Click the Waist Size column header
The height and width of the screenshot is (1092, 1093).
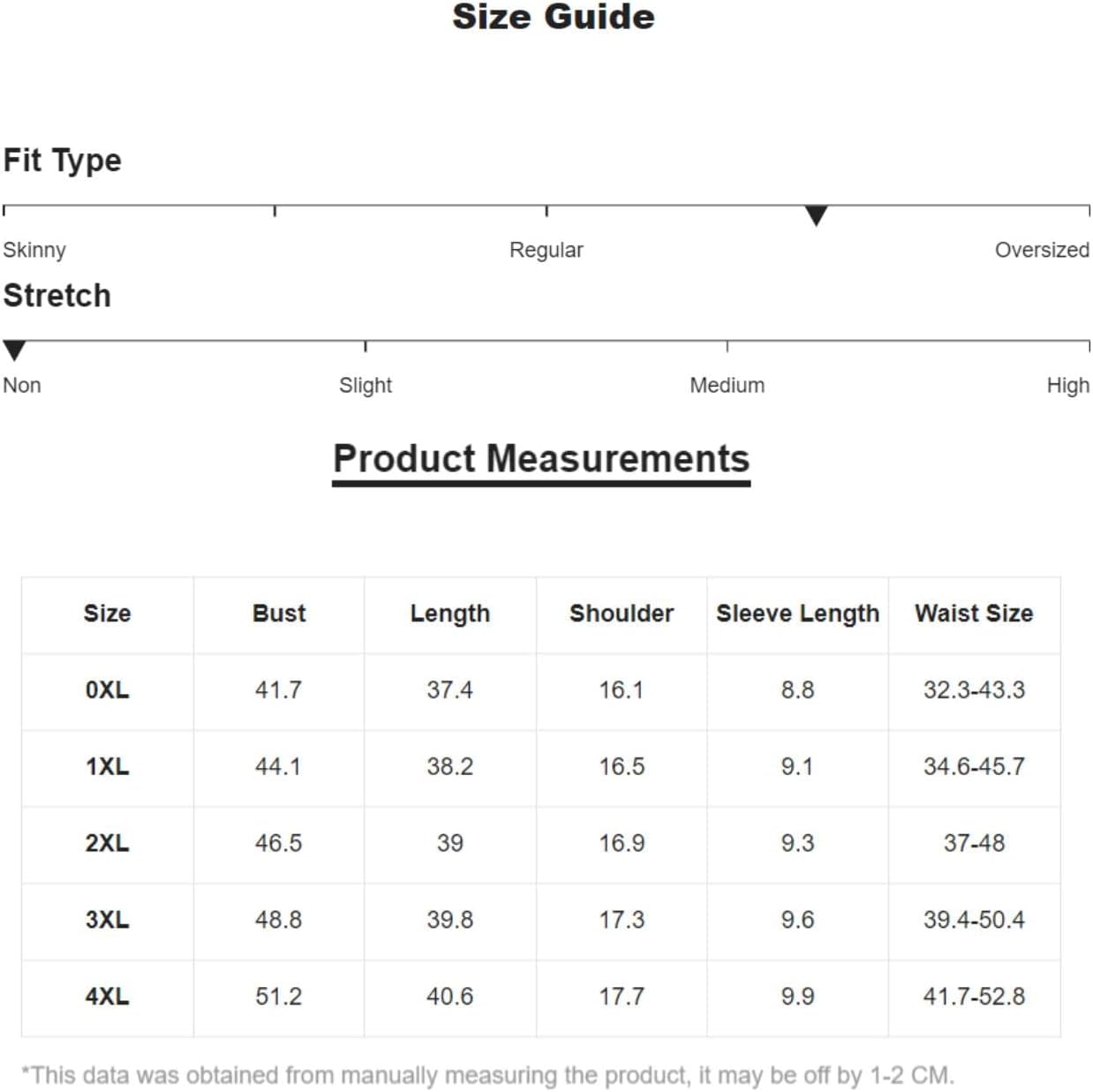click(x=974, y=614)
